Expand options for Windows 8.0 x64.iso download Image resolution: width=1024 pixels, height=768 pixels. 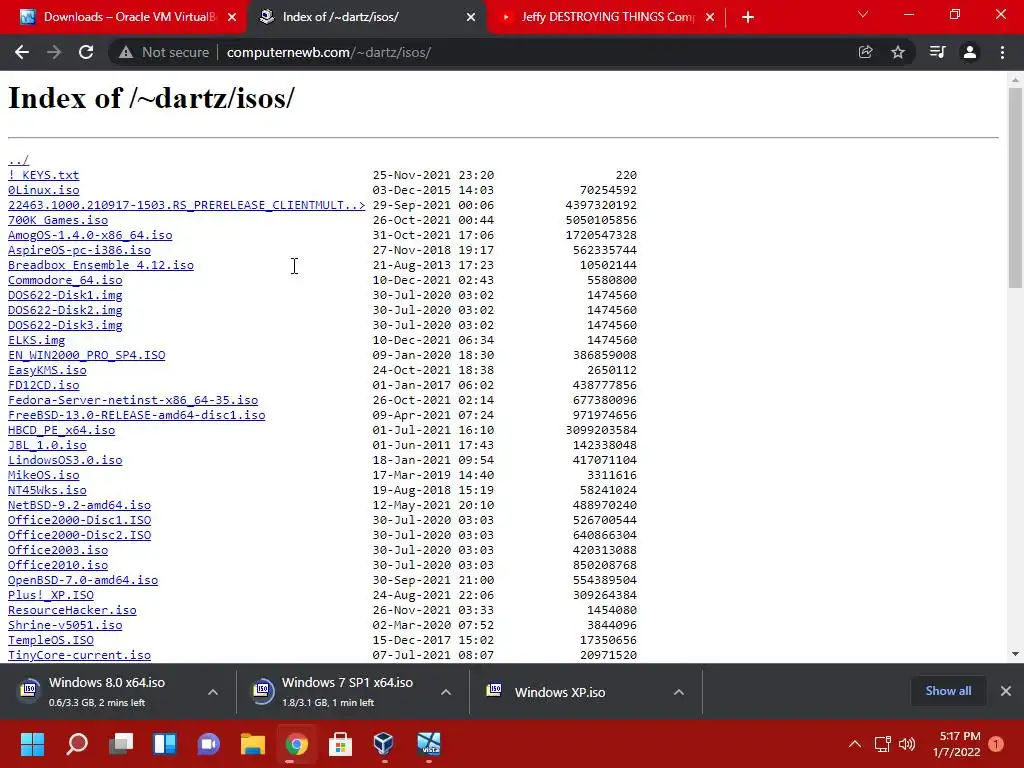(213, 692)
